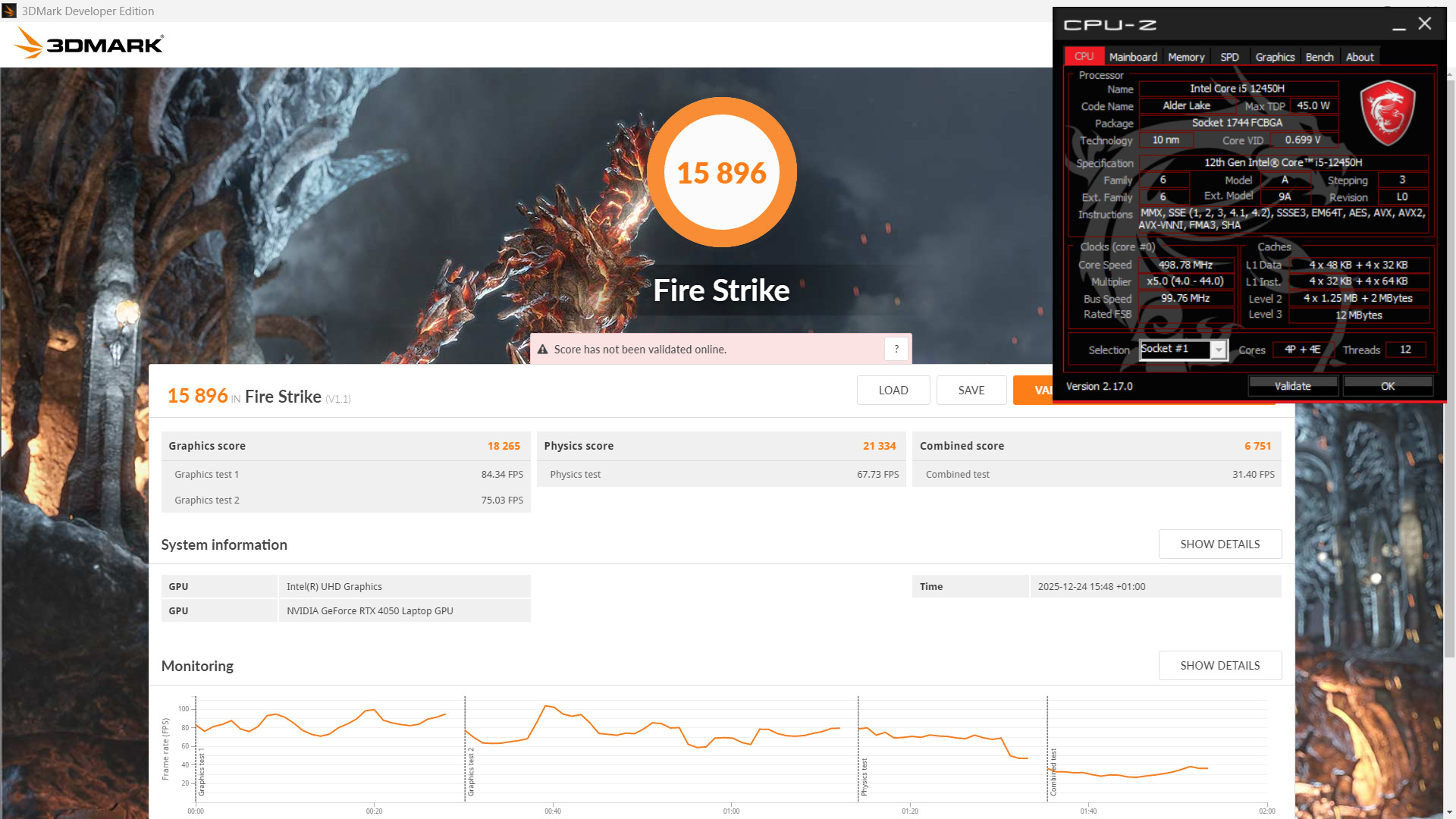Switch to the Mainboard tab
Screen dimensions: 1456x819
point(1133,57)
